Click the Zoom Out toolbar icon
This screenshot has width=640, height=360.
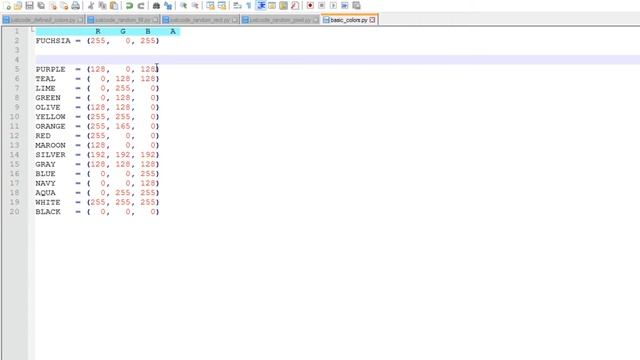click(195, 6)
